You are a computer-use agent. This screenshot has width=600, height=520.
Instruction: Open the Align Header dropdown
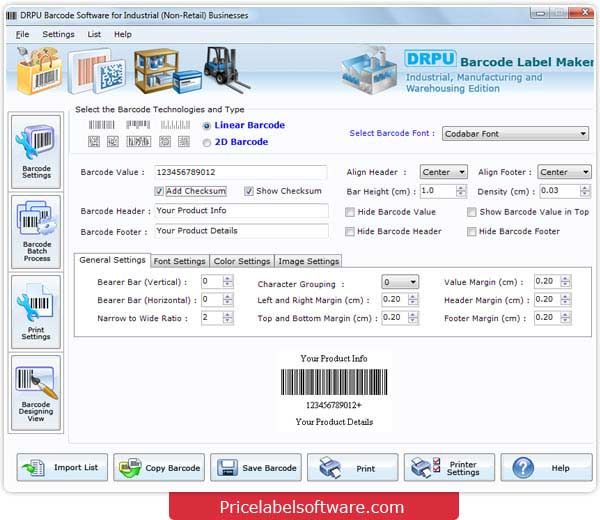click(x=443, y=172)
